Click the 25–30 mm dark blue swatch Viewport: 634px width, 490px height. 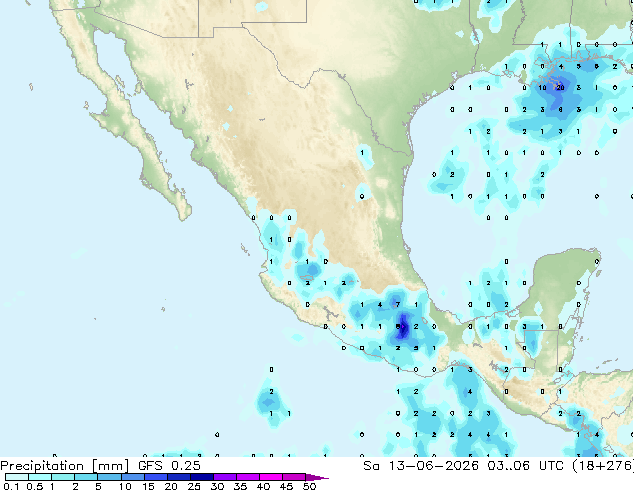(x=201, y=477)
